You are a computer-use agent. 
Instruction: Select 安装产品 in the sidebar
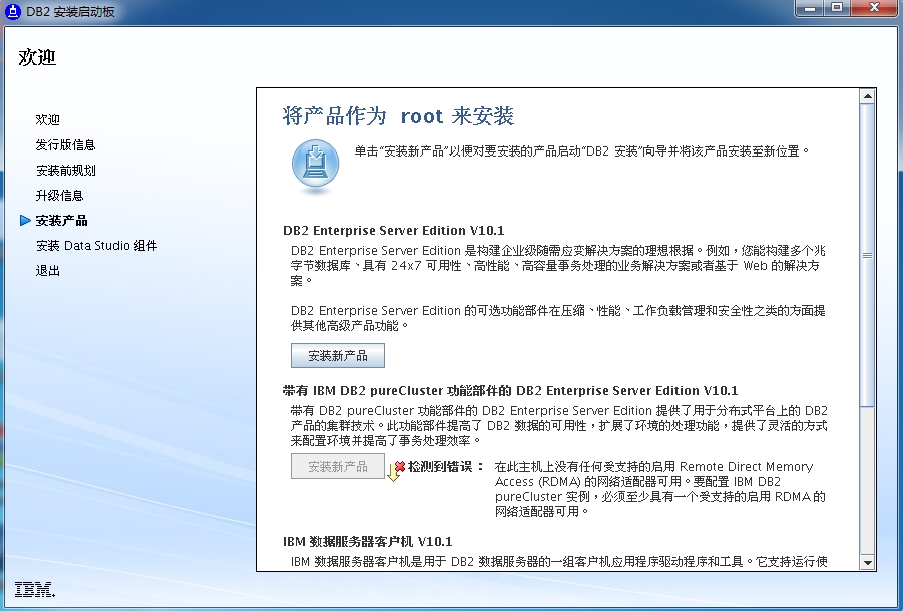[61, 221]
